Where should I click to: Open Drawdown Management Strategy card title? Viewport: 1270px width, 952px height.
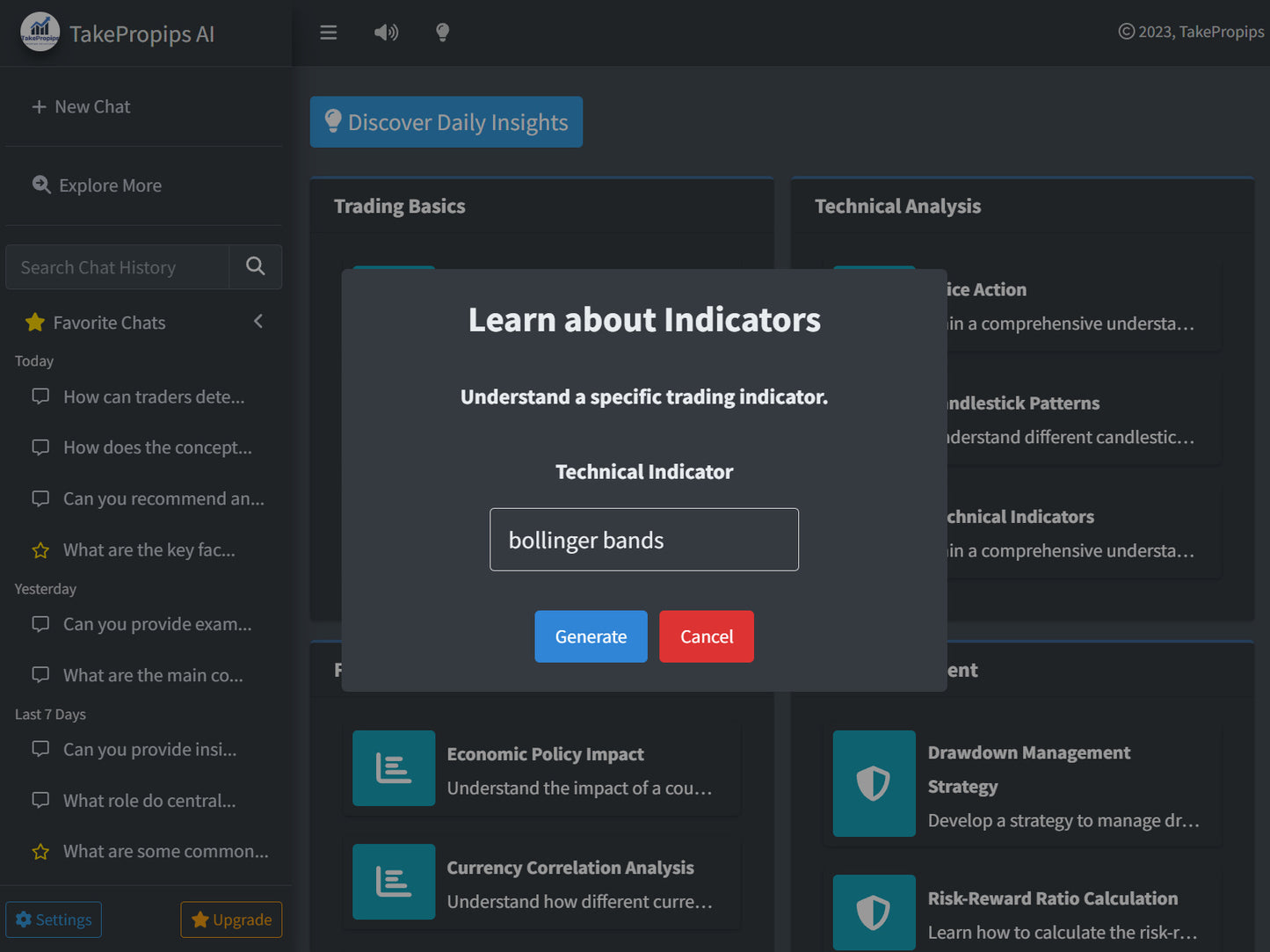pyautogui.click(x=1029, y=769)
